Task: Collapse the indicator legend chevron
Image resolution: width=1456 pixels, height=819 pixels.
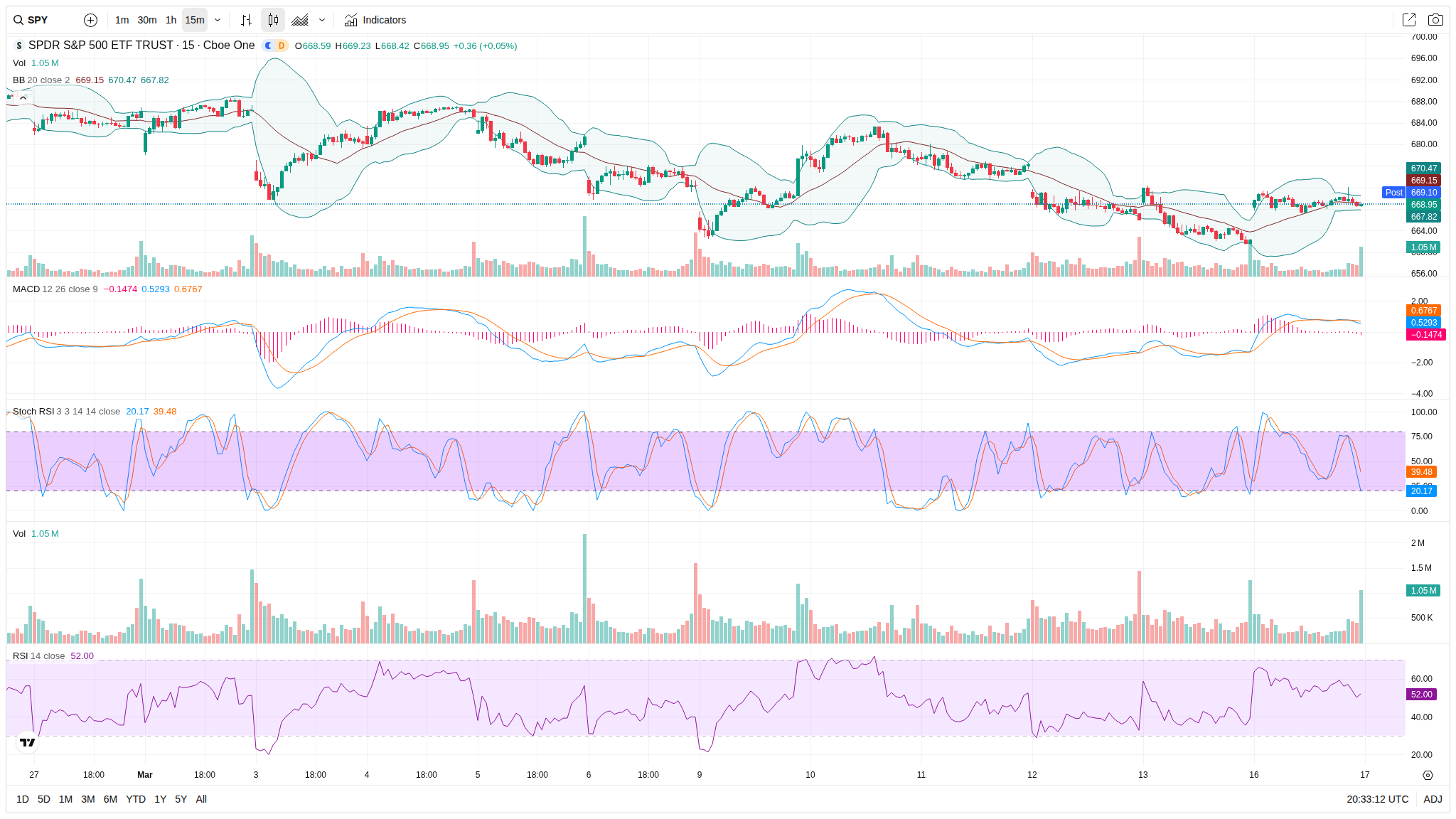Action: tap(23, 97)
